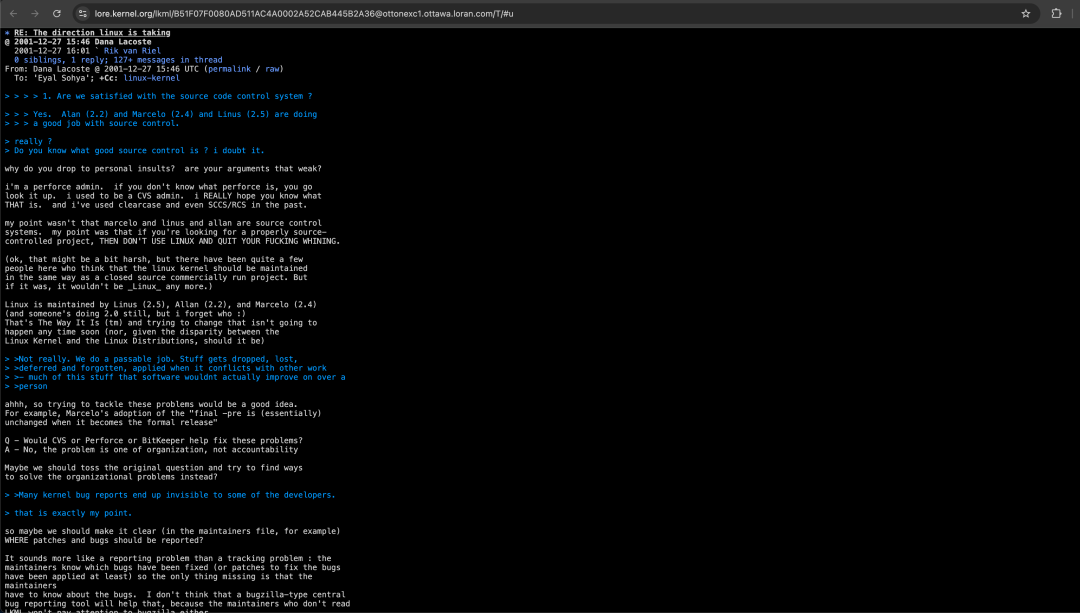Image resolution: width=1080 pixels, height=613 pixels.
Task: Click the header line 'From: Dana Lacoste'
Action: click(x=144, y=69)
